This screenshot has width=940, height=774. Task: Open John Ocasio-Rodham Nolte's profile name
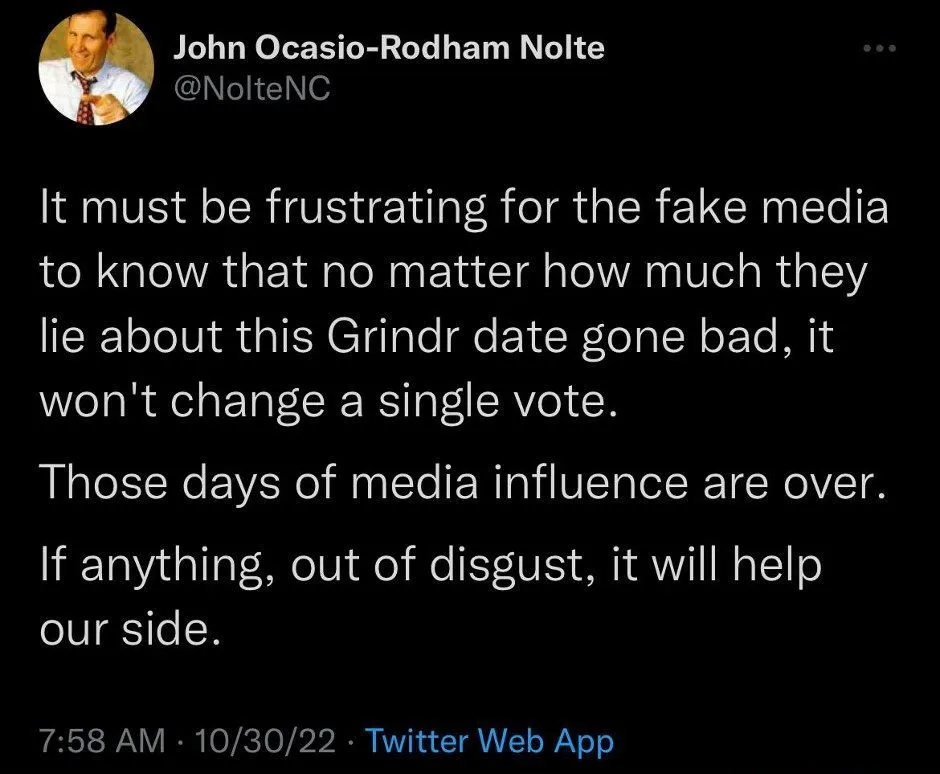pos(389,47)
